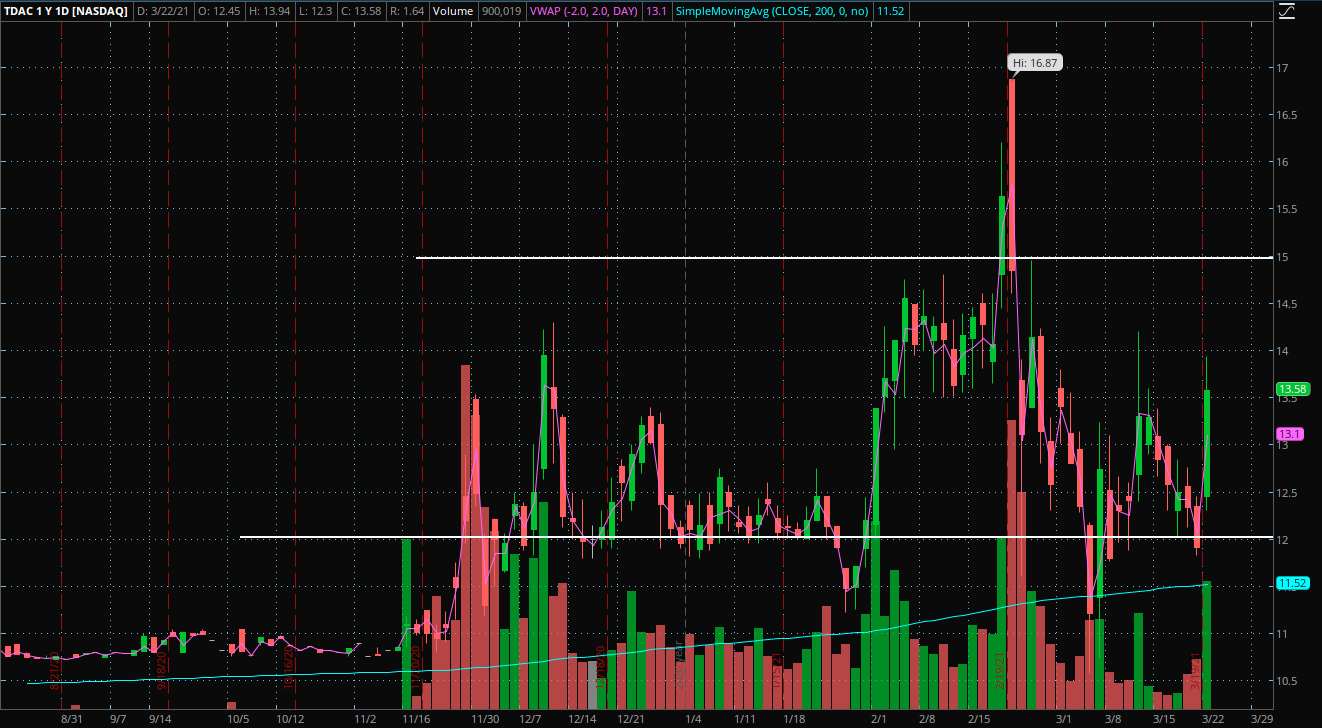Click the drawing set icon at top right
The image size is (1322, 728).
[x=1287, y=12]
